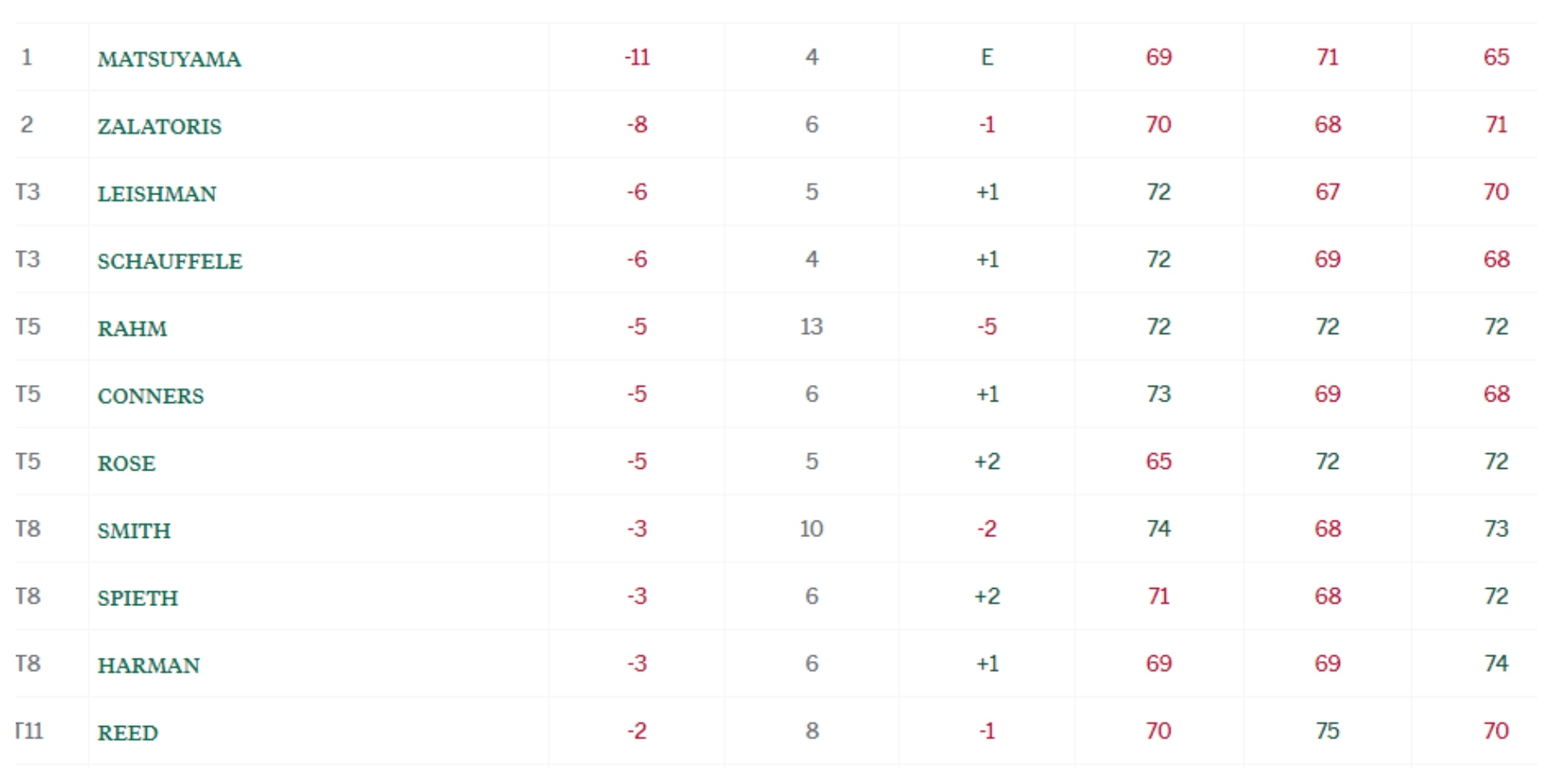Click Matsuyama's today score E
This screenshot has height=784, width=1553.
[x=987, y=57]
